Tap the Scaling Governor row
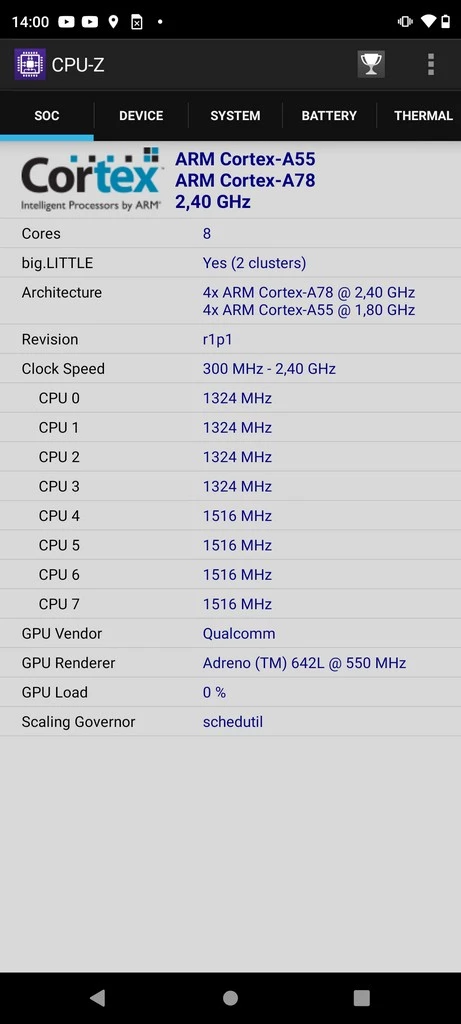Image resolution: width=461 pixels, height=1024 pixels. pos(230,722)
